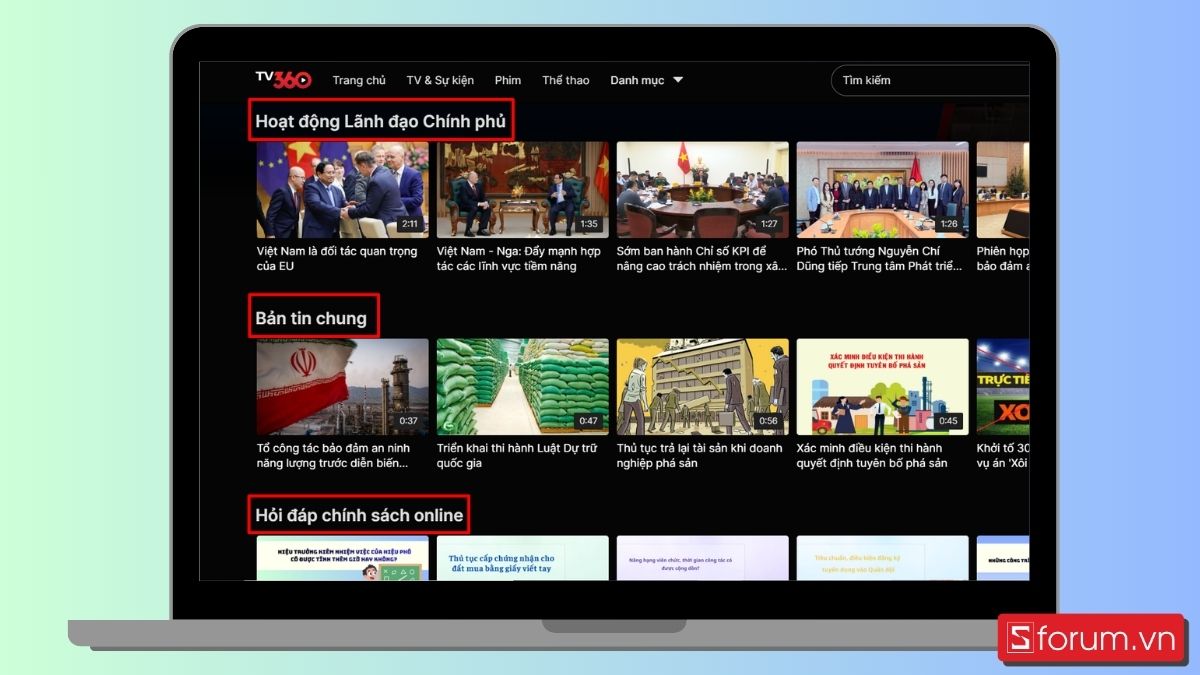Play the 'Việt Nam - Nga: Đẩy mạnh hợp tác' video

pos(521,188)
